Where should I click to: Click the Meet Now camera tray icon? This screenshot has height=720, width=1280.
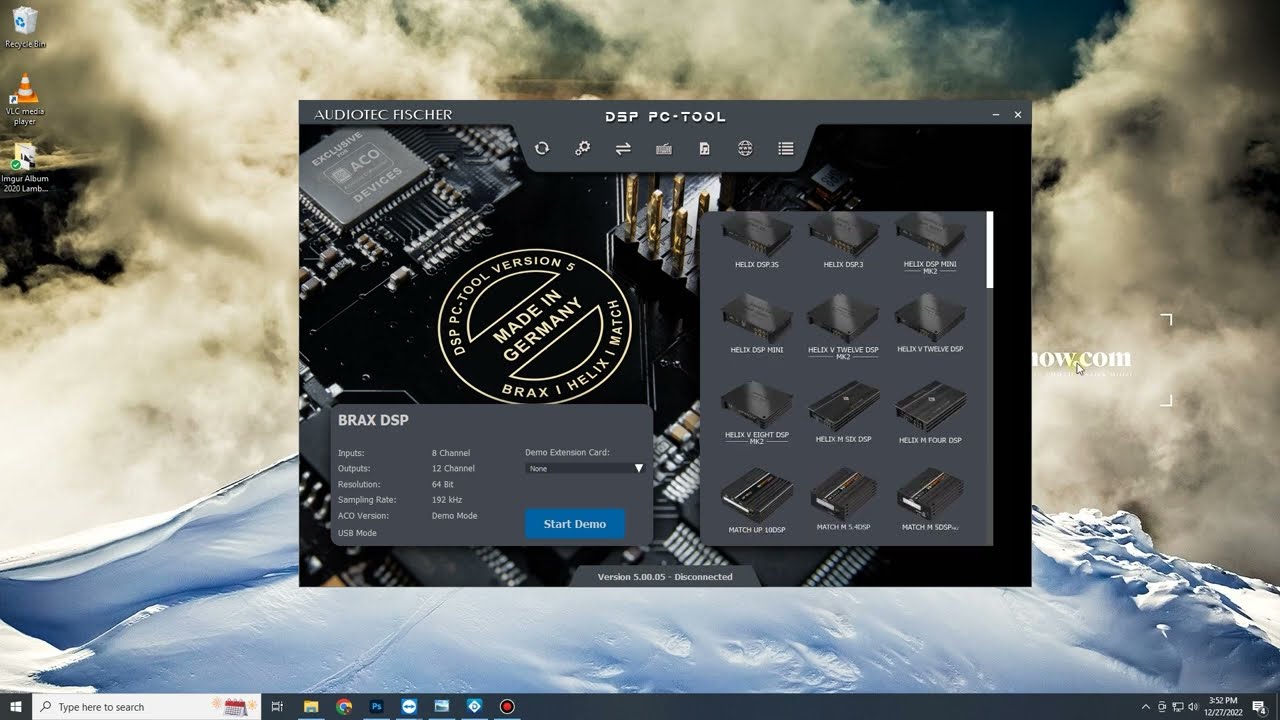1162,707
